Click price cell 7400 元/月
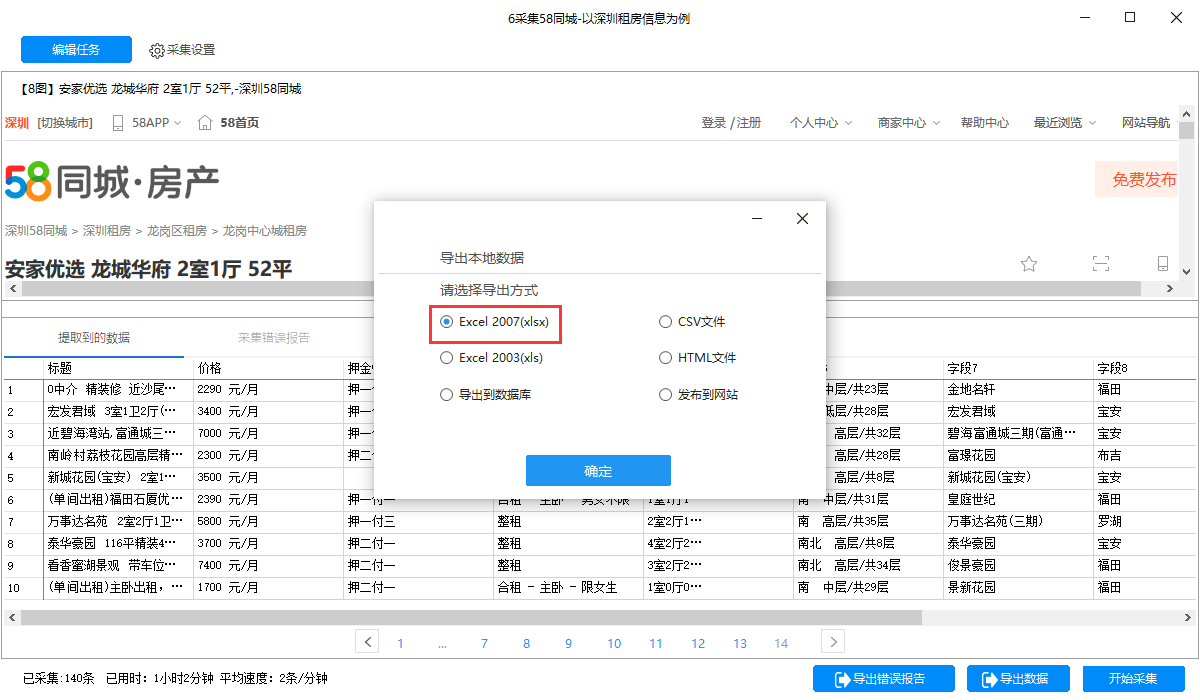1200x700 pixels. [268, 565]
